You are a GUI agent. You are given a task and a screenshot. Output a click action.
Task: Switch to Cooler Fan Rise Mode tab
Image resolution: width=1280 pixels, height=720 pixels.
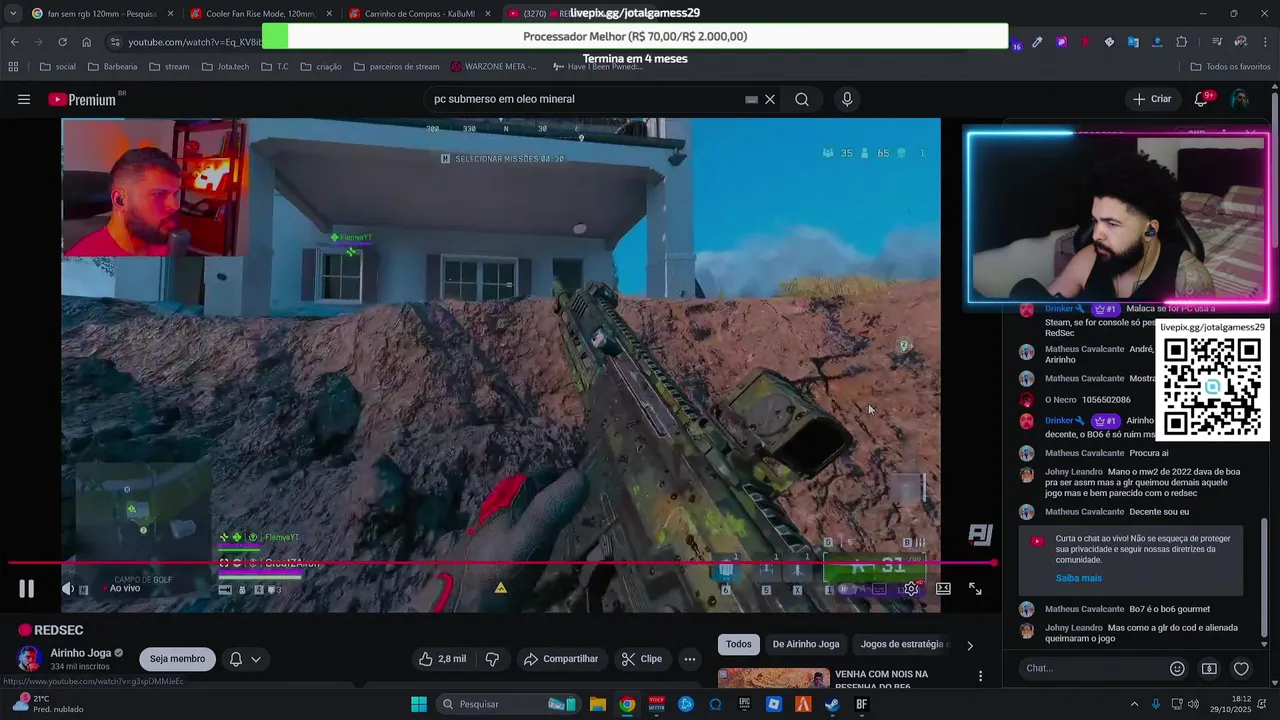tap(260, 14)
